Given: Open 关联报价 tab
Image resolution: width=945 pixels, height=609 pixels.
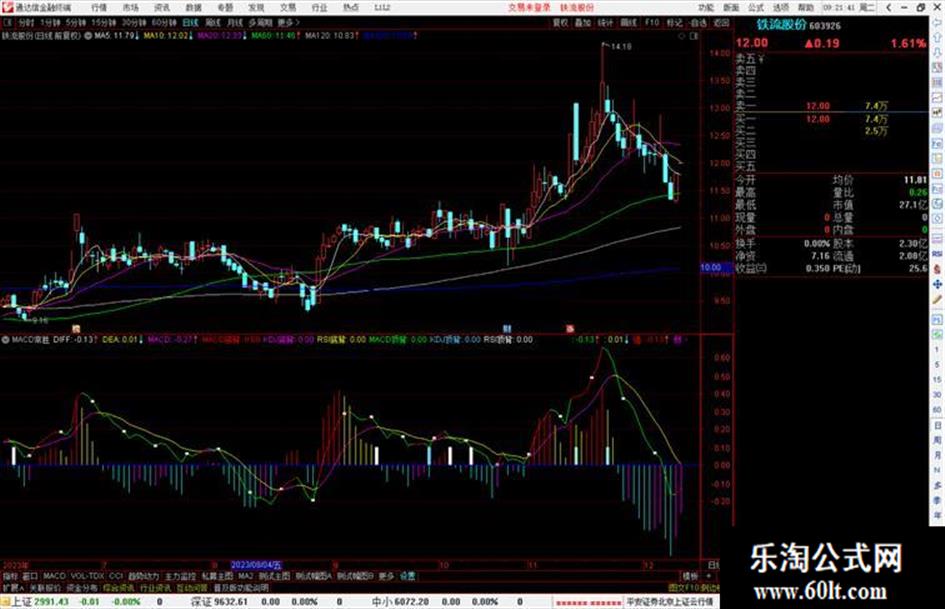Looking at the screenshot, I should coord(45,587).
